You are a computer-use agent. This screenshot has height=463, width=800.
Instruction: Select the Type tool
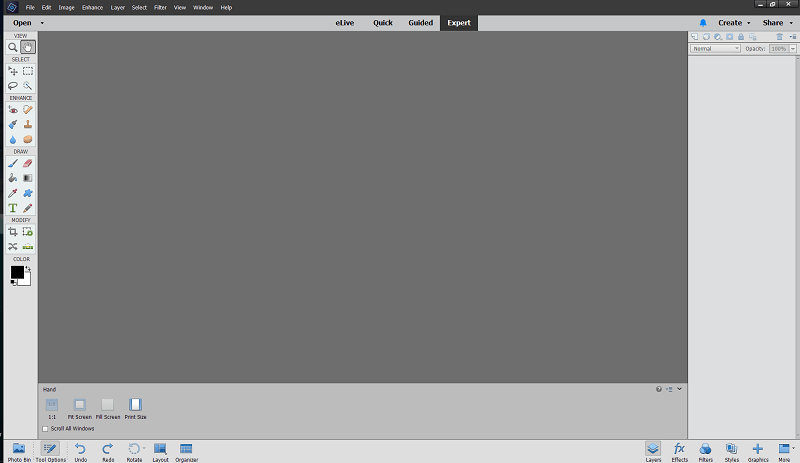pos(13,208)
